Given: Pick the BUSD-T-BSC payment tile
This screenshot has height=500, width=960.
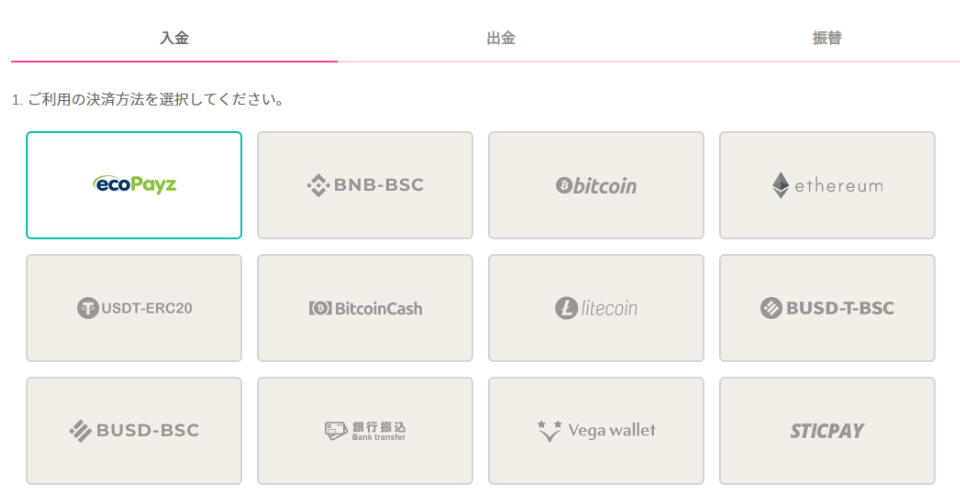Looking at the screenshot, I should 827,308.
